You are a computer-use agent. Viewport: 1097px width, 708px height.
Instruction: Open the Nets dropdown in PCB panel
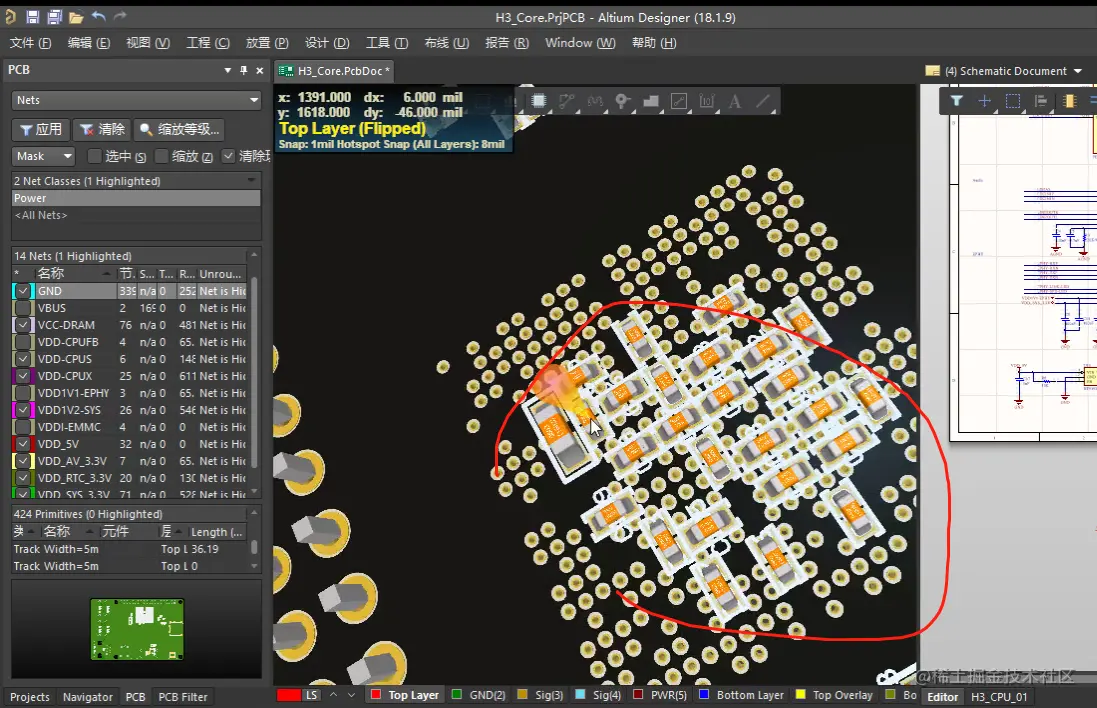[x=136, y=100]
